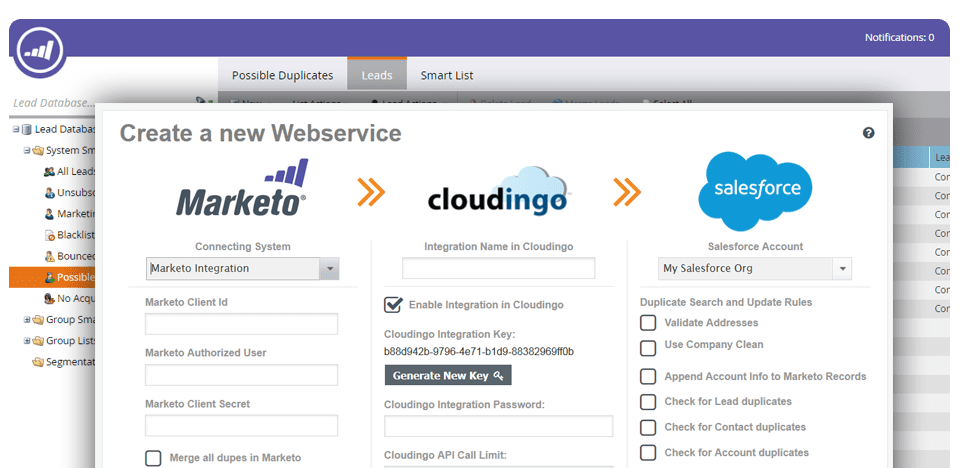The image size is (961, 468).
Task: Select All Leads in the tree
Action: [76, 172]
